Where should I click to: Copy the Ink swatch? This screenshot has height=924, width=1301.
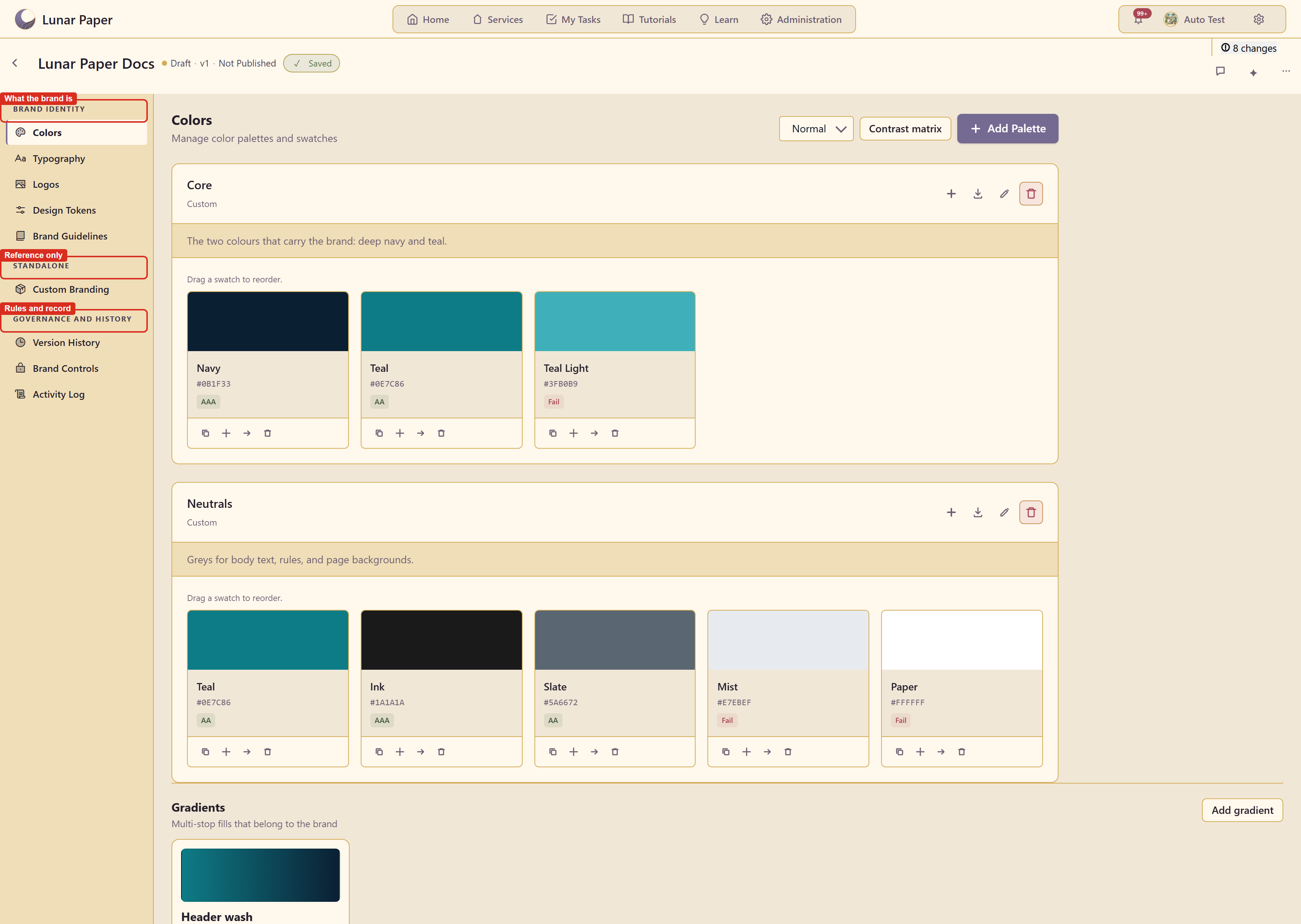click(379, 752)
